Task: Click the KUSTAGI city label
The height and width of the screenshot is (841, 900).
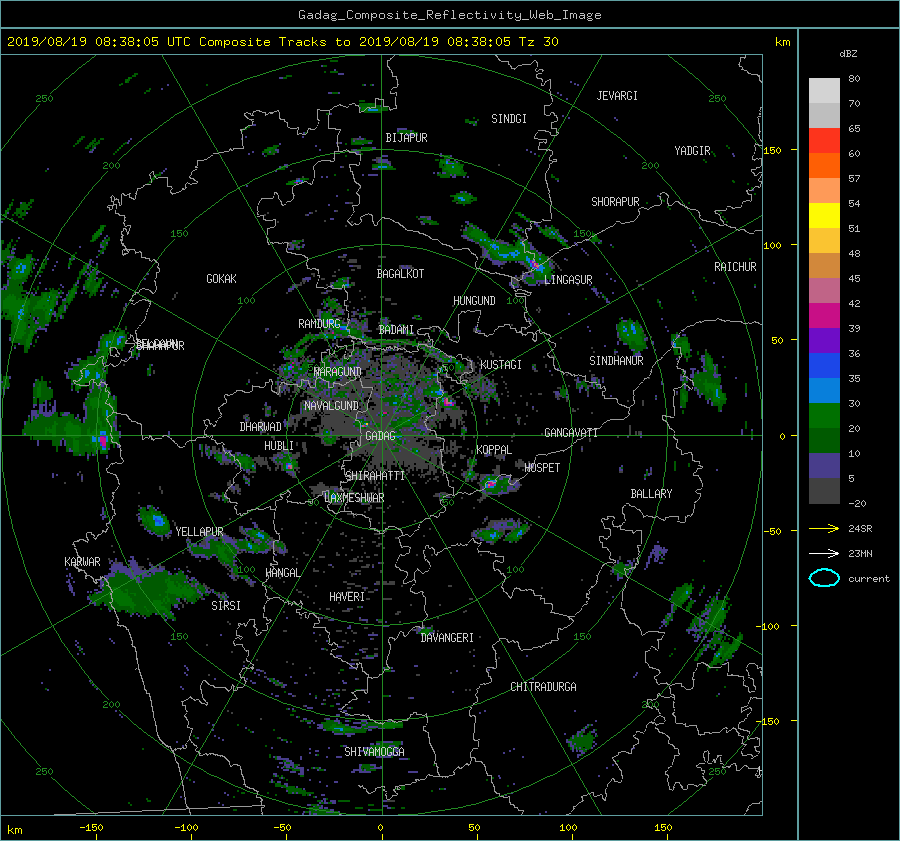Action: (x=501, y=365)
